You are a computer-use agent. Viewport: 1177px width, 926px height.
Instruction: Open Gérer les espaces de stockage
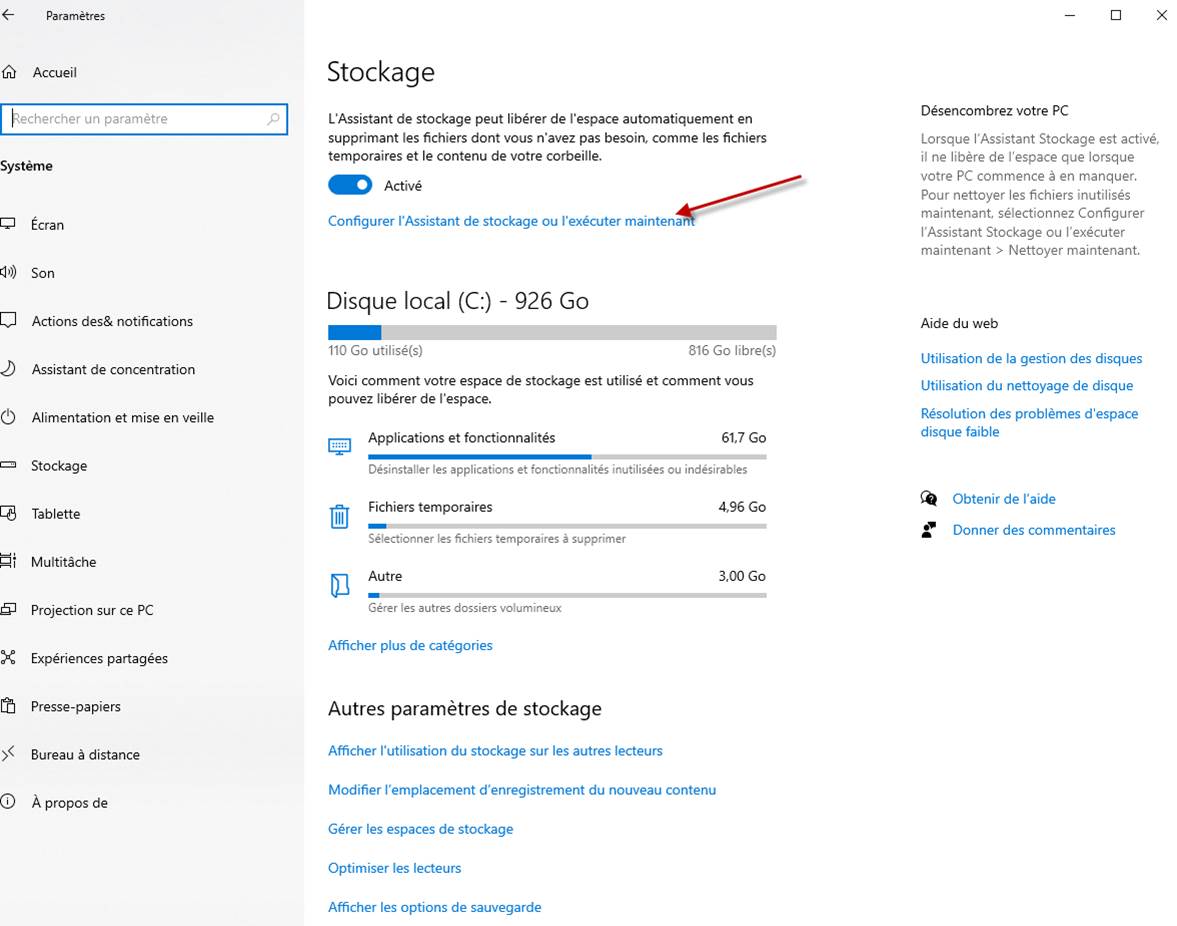[420, 829]
